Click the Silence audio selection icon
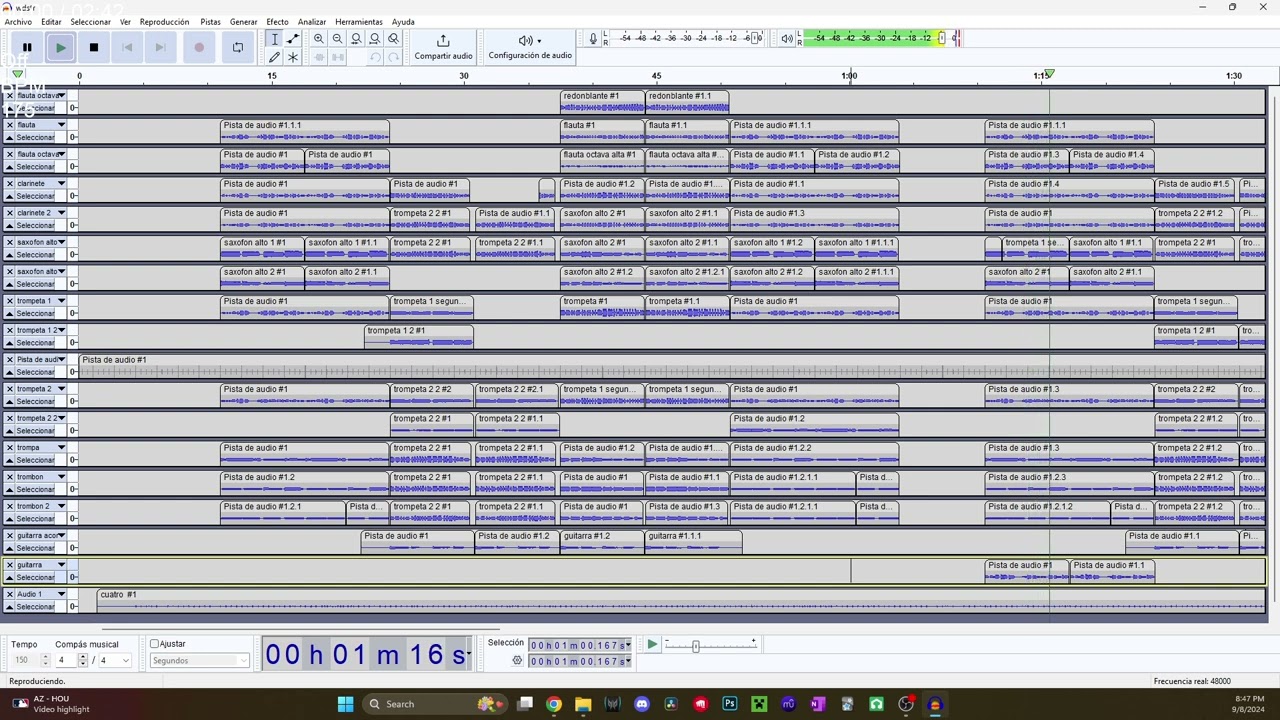 337,57
